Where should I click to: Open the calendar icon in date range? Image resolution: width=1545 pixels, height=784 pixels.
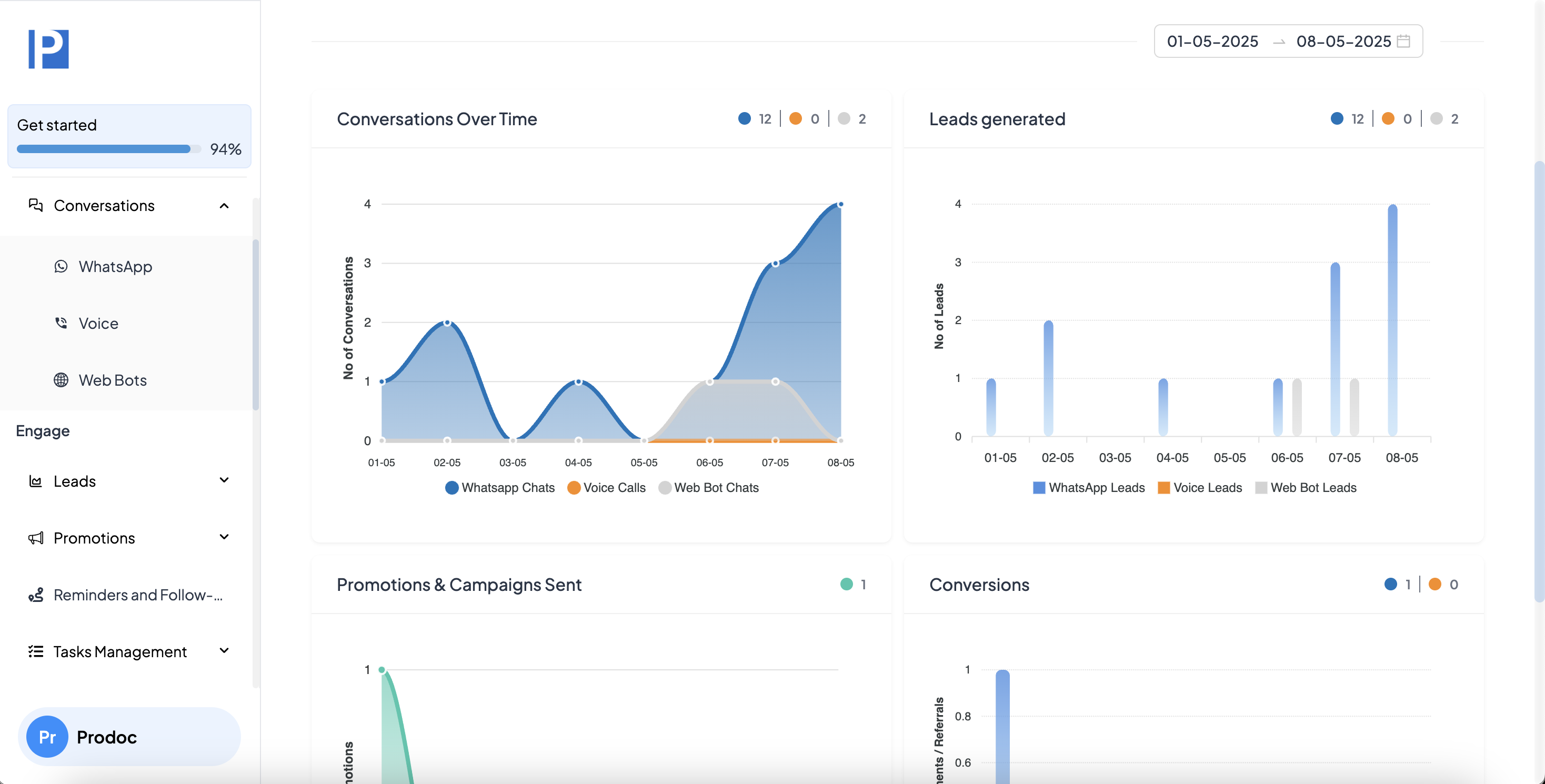point(1403,42)
